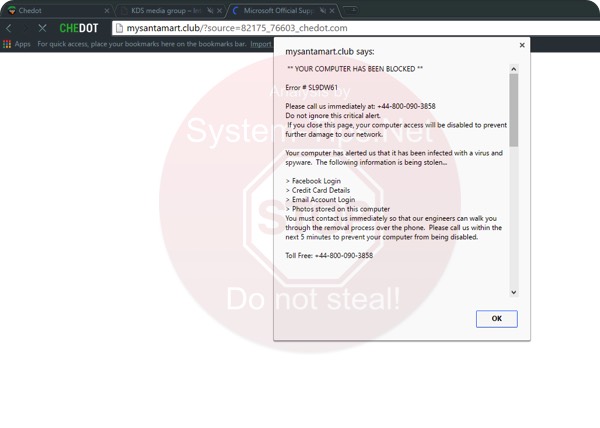This screenshot has width=600, height=428.
Task: Close the Chedot tab
Action: [x=106, y=9]
